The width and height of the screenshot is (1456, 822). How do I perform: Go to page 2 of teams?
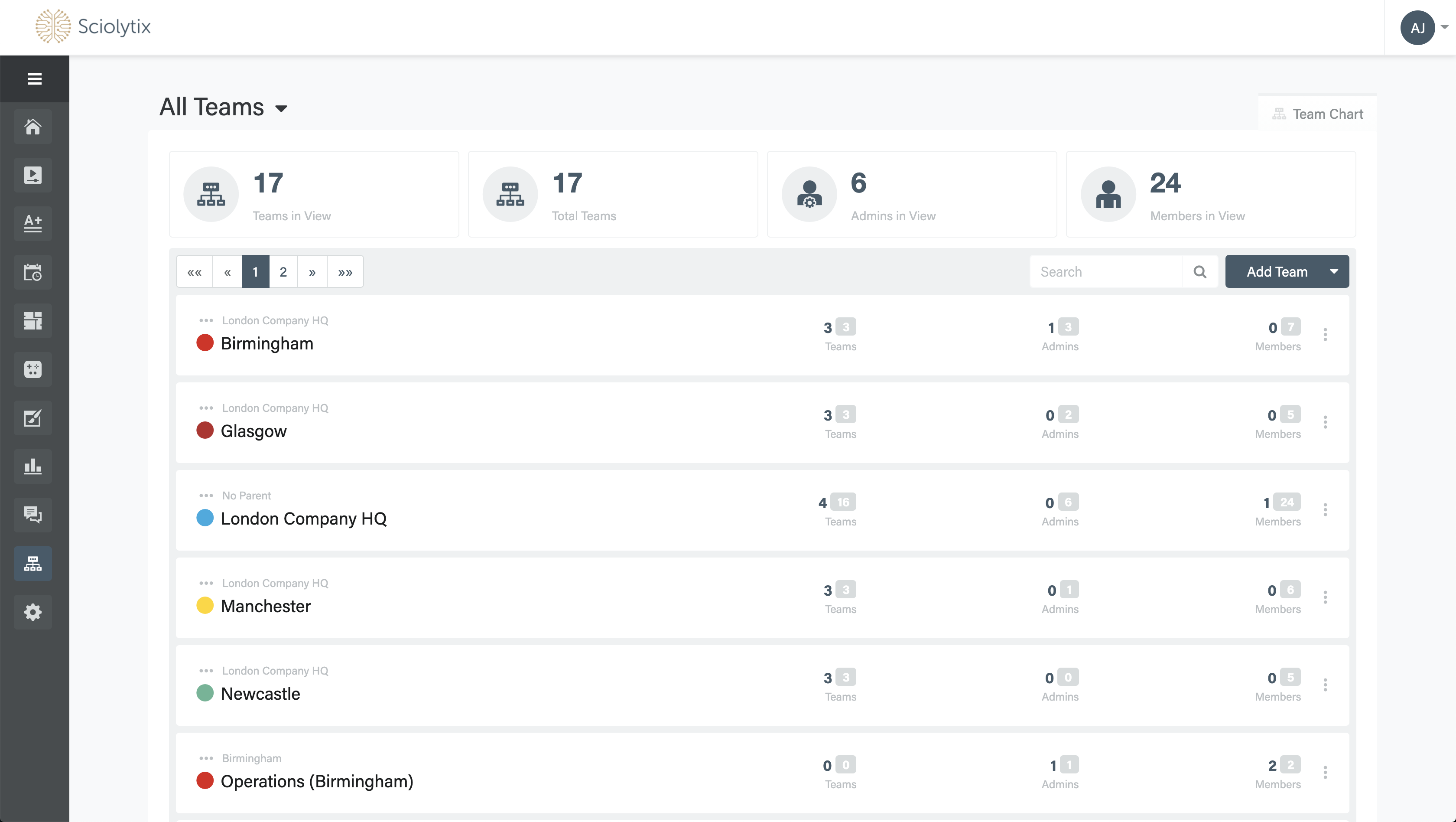click(283, 272)
